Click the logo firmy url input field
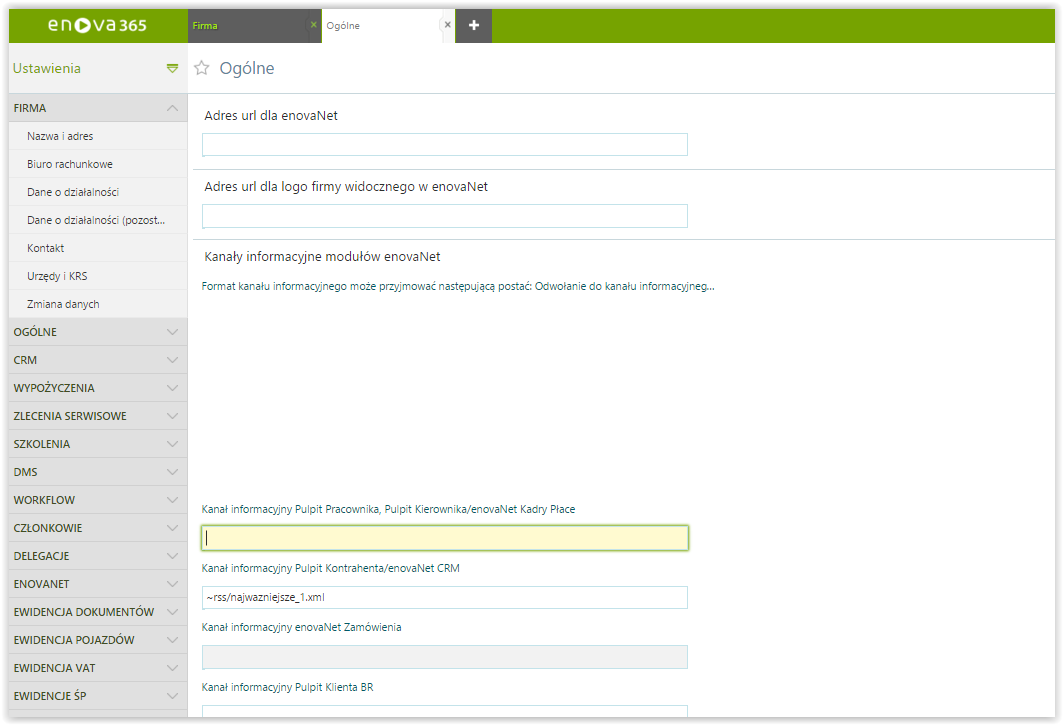Screen dimensions: 1063x725 tap(445, 216)
